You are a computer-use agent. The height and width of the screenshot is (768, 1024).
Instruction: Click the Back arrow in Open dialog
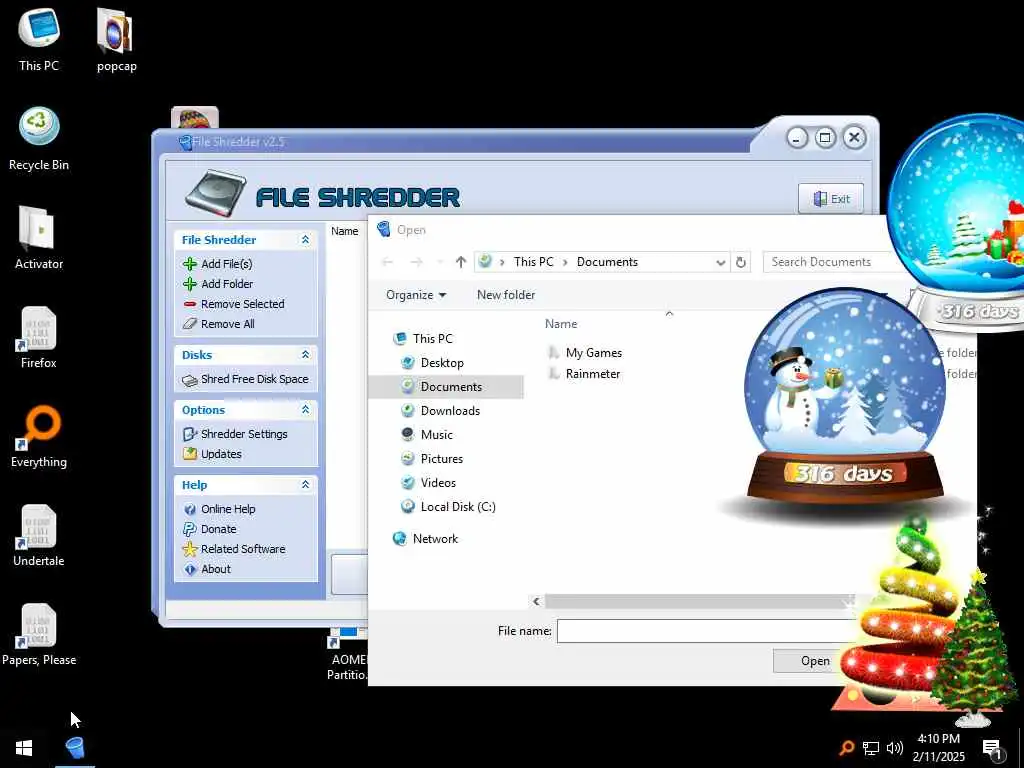[x=387, y=262]
